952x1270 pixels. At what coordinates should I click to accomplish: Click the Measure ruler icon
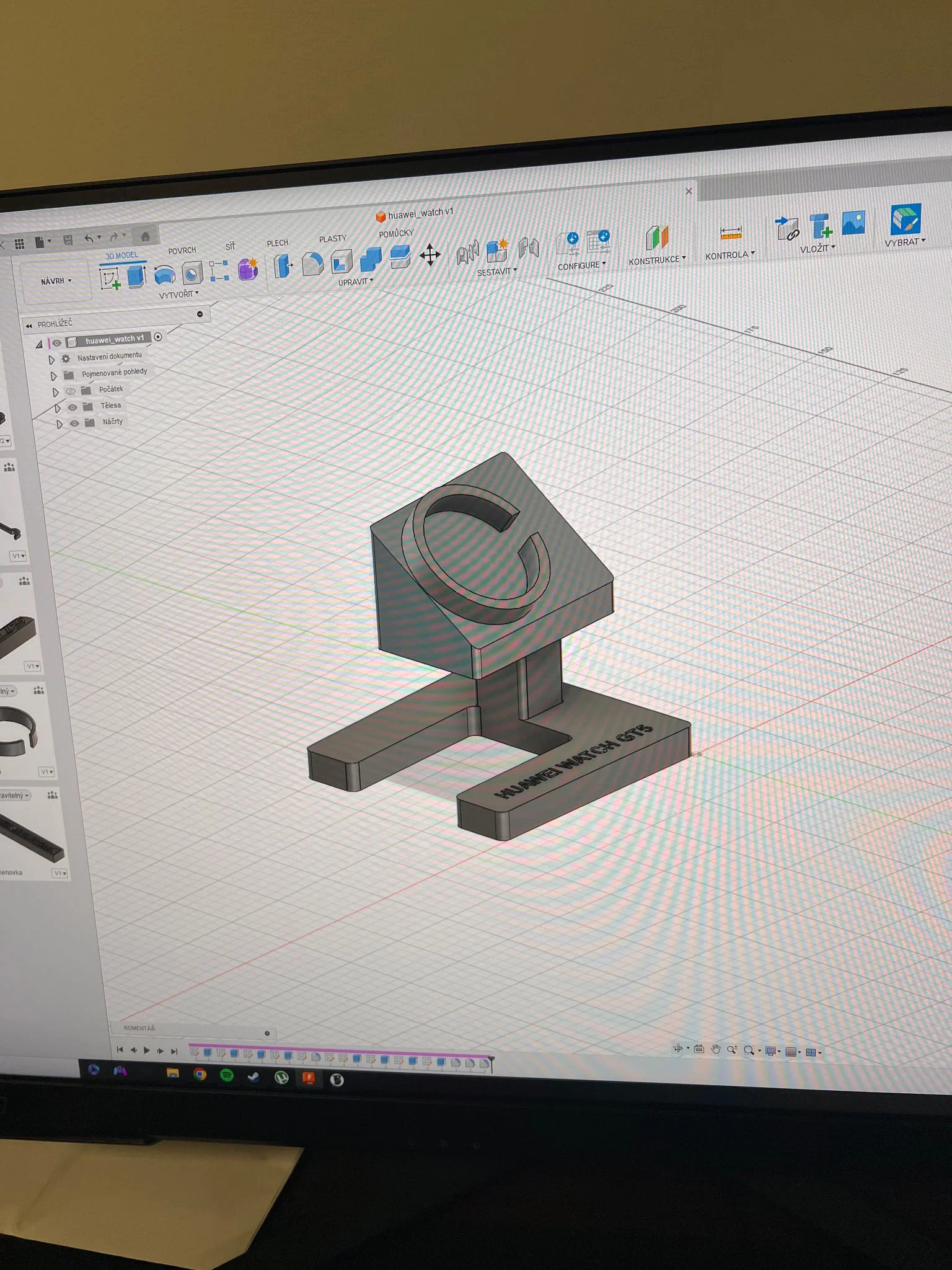click(x=731, y=233)
